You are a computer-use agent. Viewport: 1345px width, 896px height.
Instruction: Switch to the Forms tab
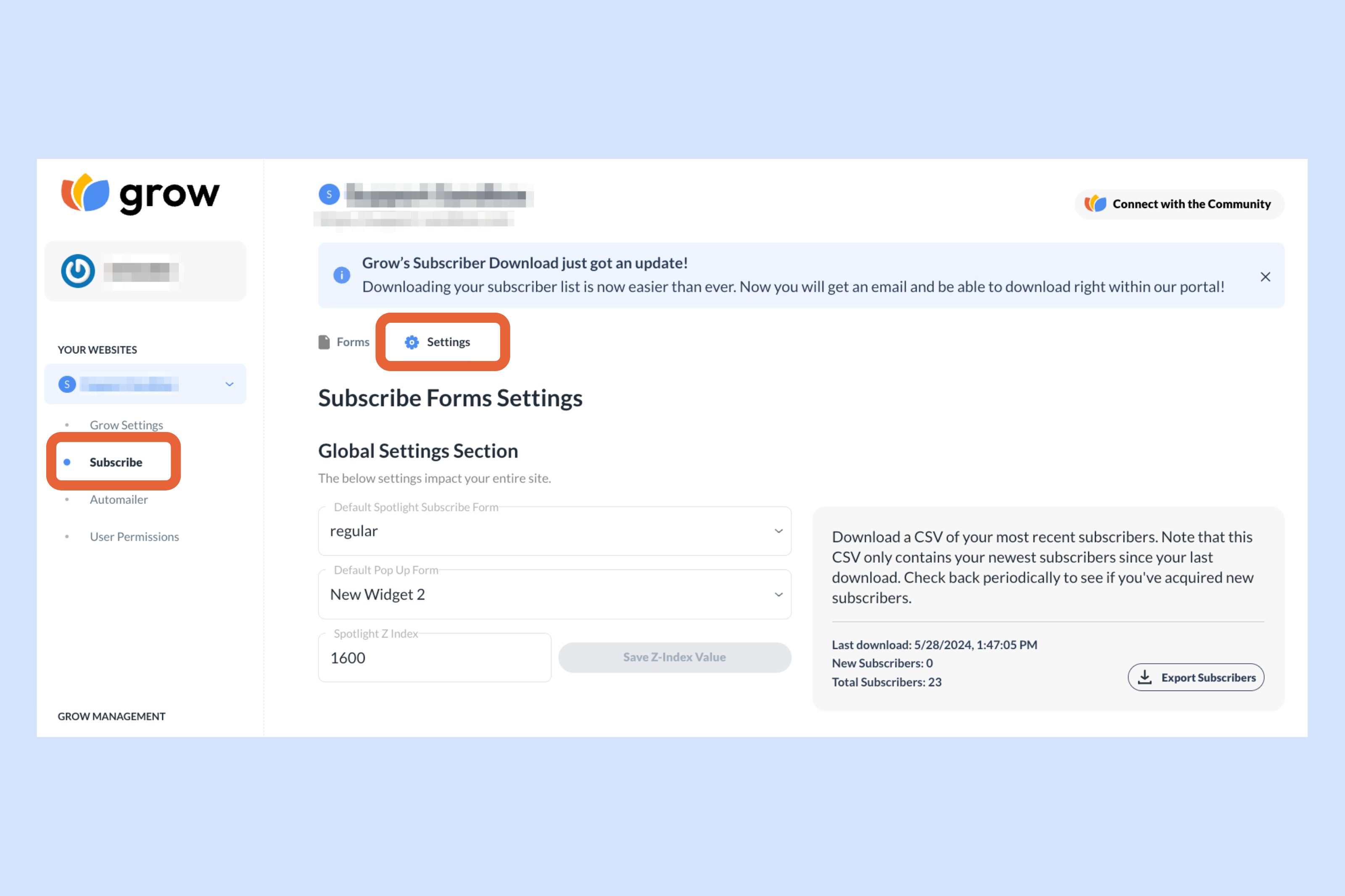click(353, 342)
